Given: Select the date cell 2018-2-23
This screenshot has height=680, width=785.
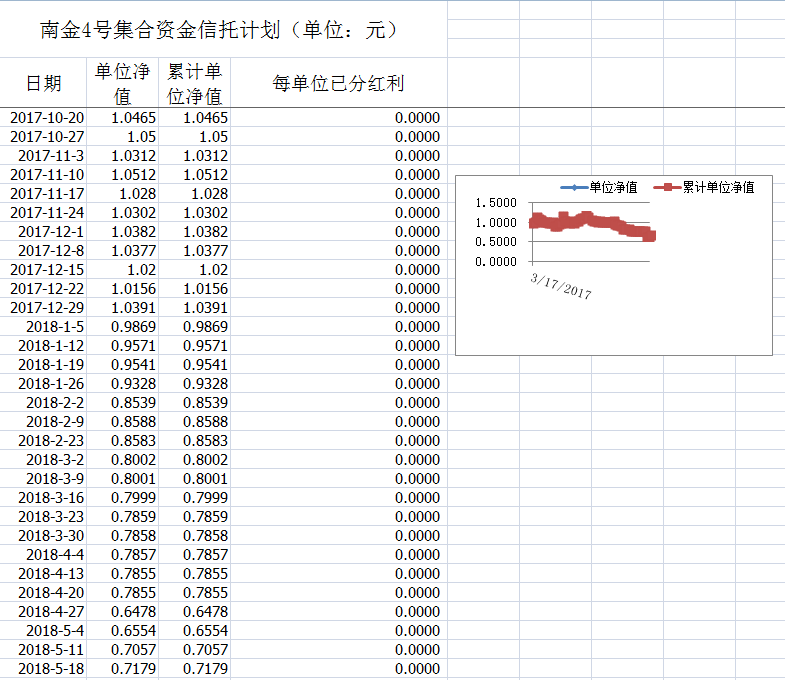Looking at the screenshot, I should point(50,441).
